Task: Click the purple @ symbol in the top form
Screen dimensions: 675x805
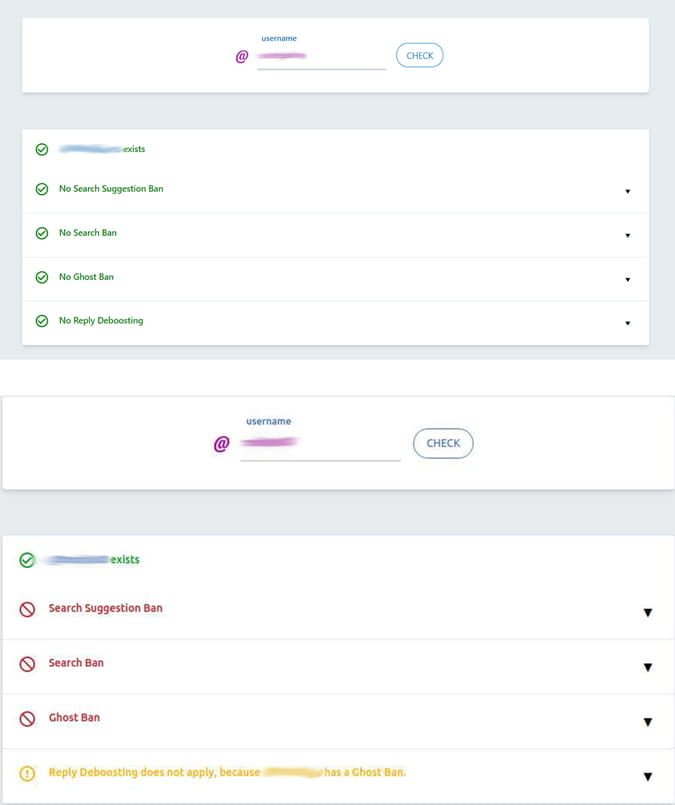Action: 240,54
